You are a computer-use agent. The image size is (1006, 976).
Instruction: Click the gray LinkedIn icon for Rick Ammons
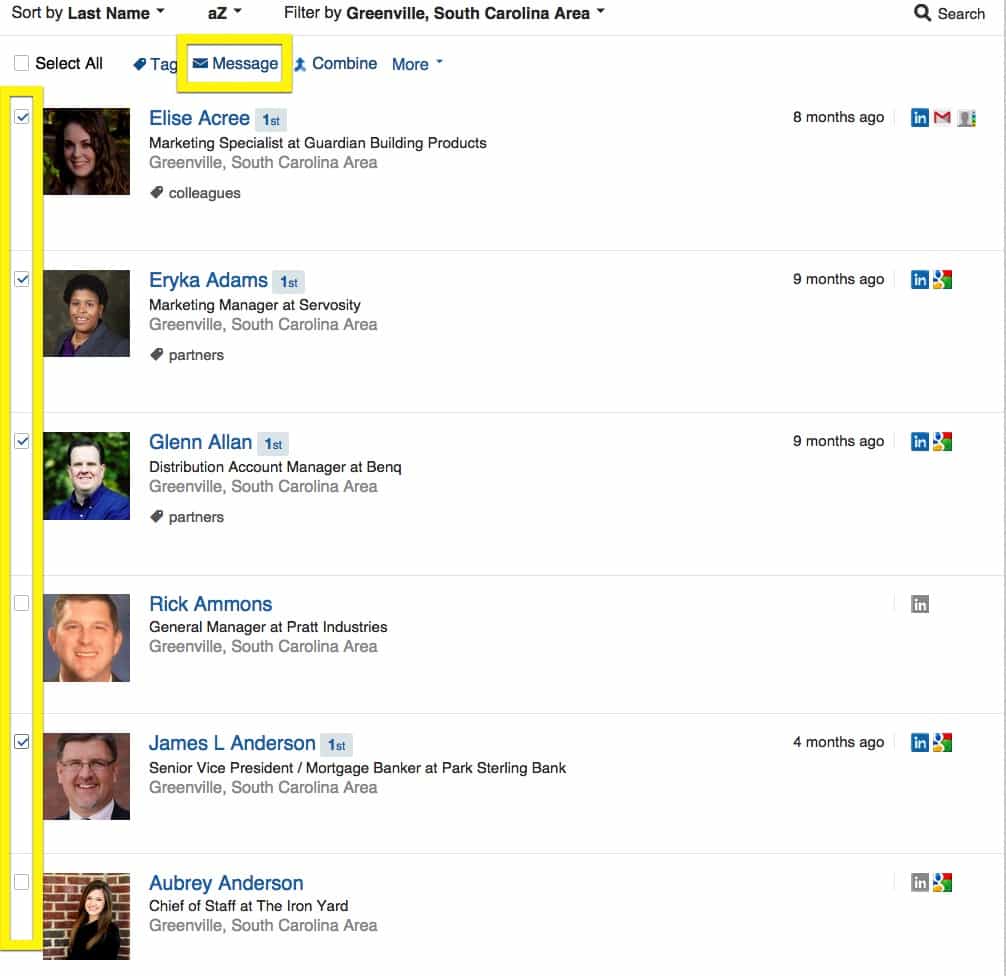[919, 604]
